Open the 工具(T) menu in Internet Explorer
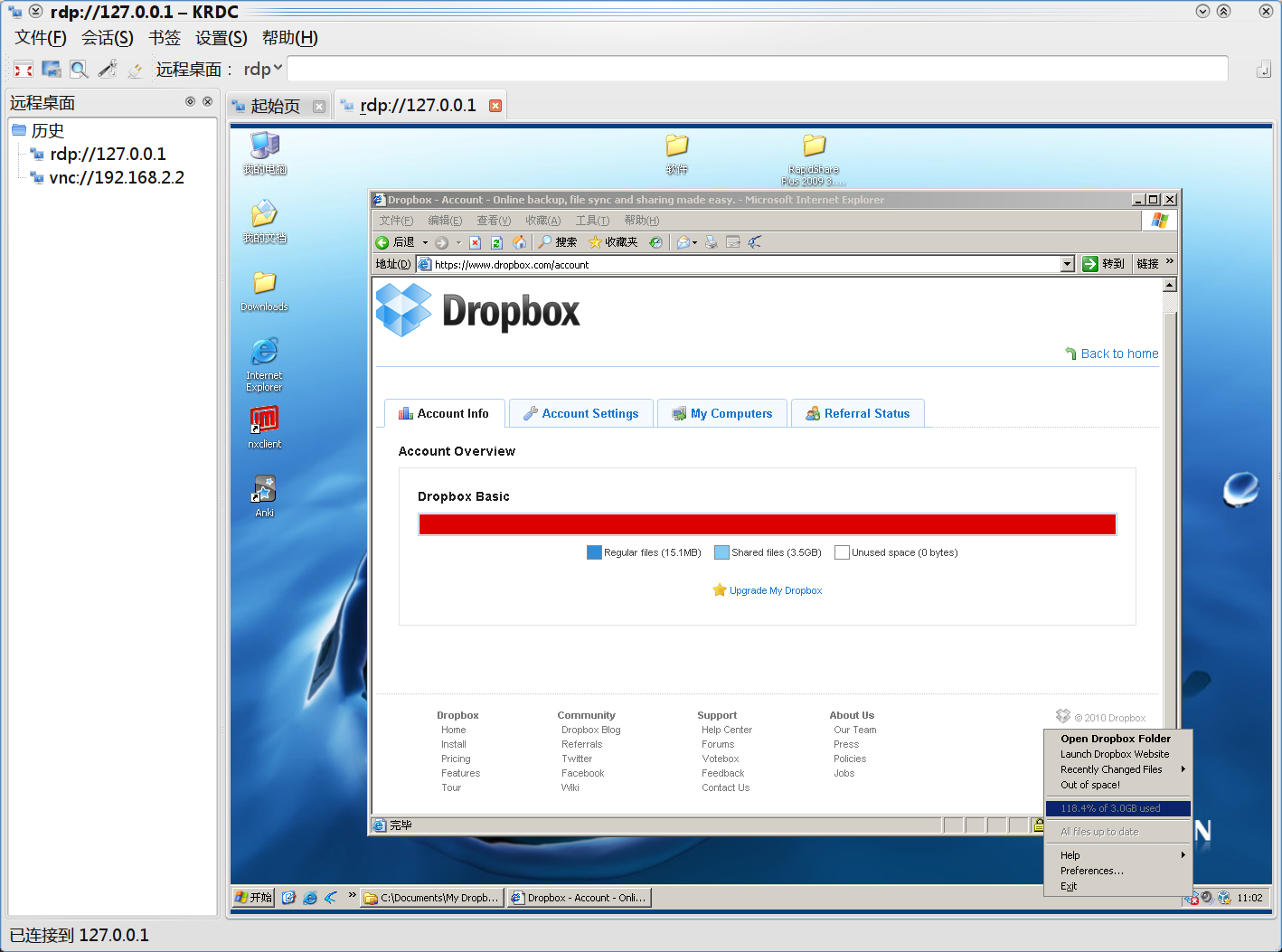1282x952 pixels. pos(592,221)
